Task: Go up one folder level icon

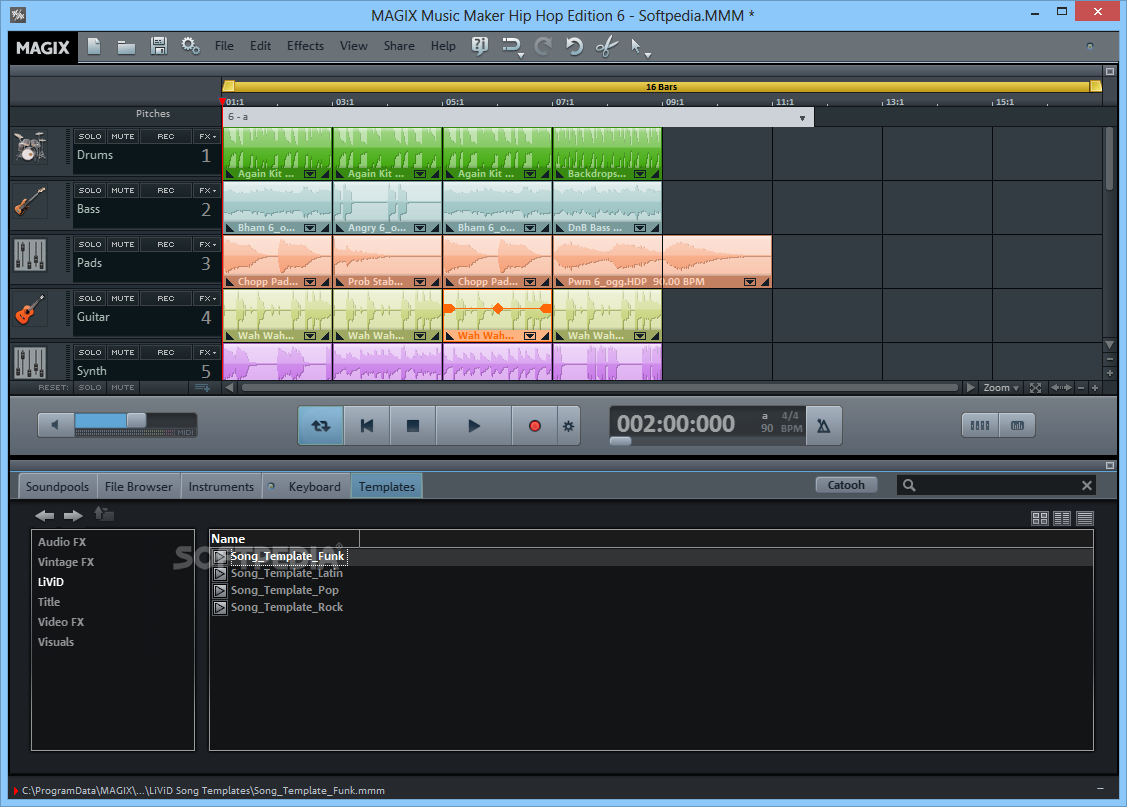Action: 104,514
